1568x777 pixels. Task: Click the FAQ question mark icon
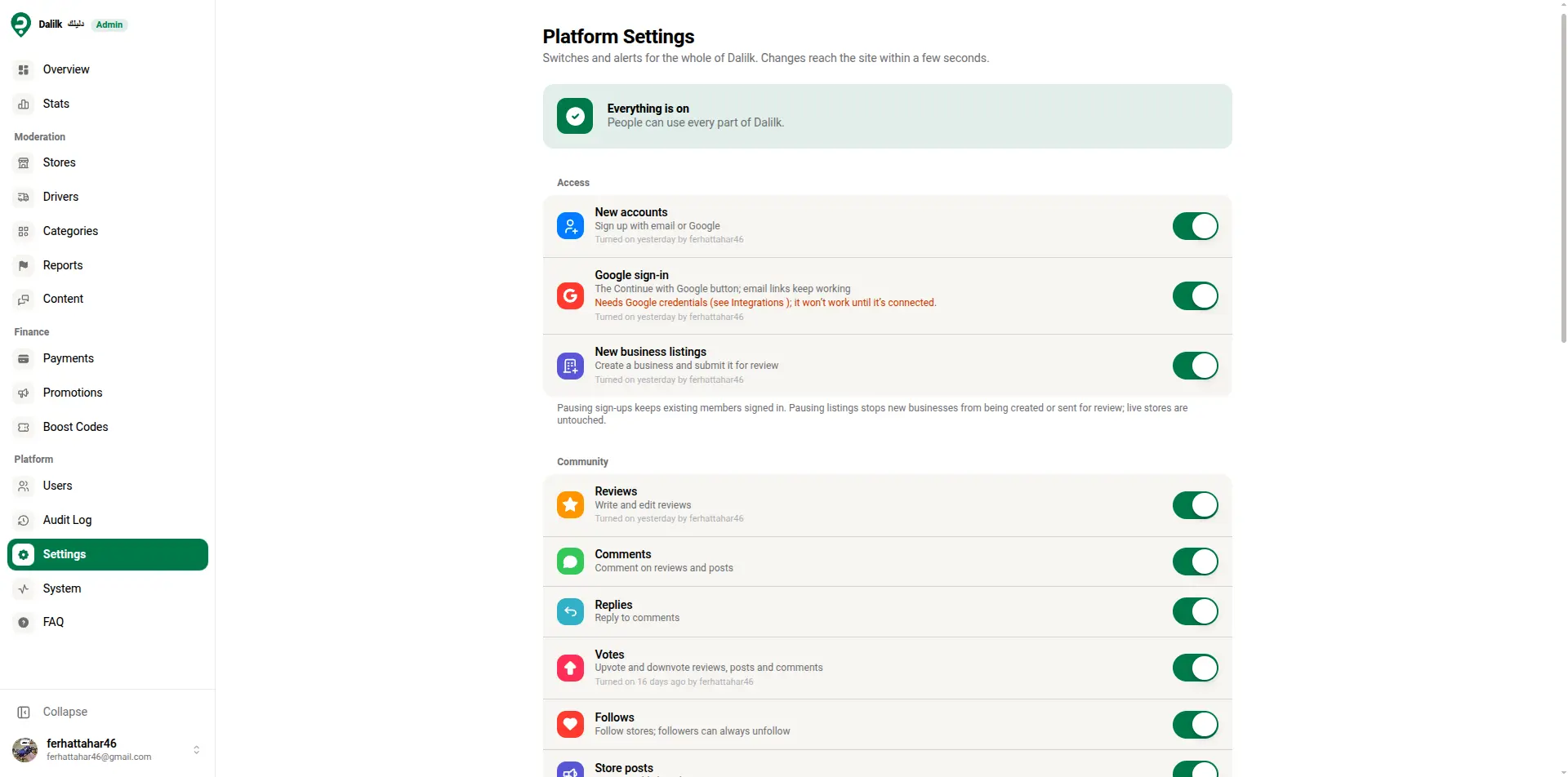coord(24,623)
